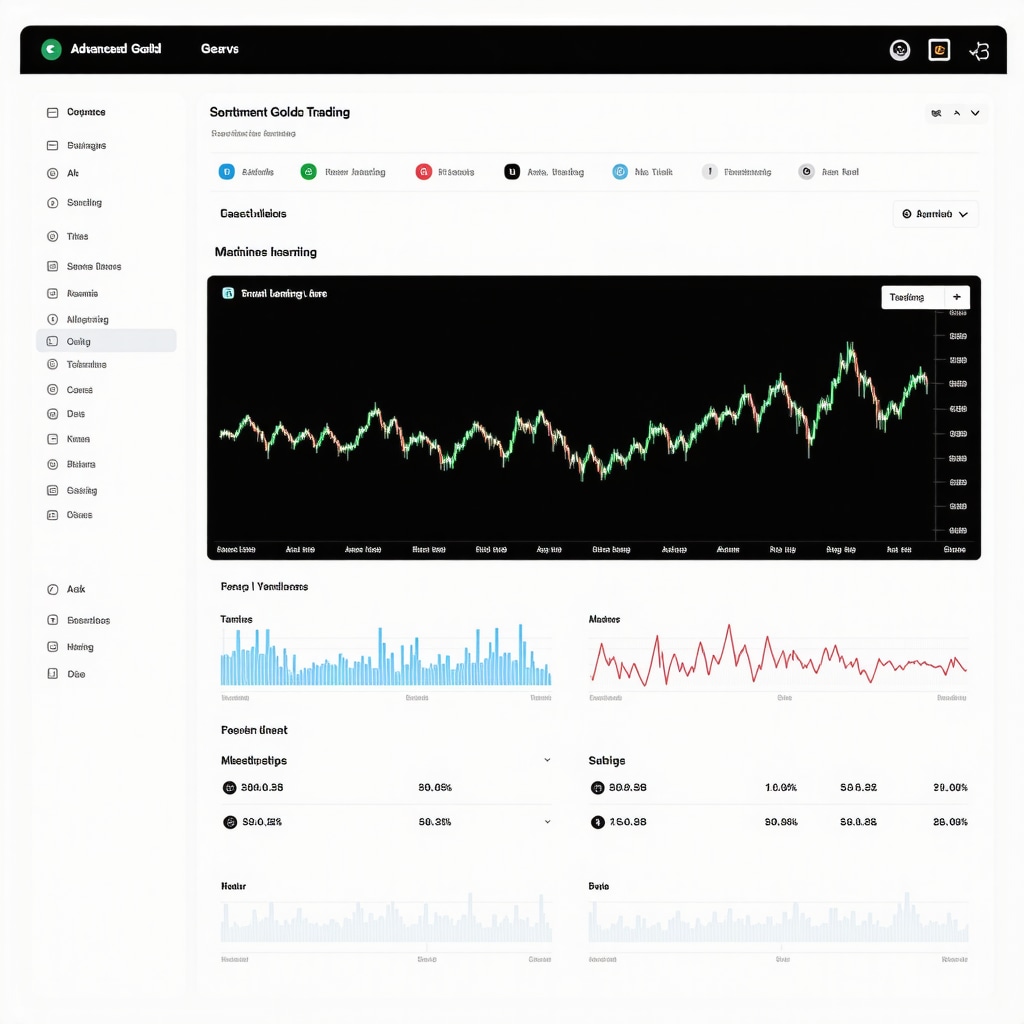Click the icon beside Buaiagns in sidebar
Screen dimensions: 1024x1024
(52, 146)
